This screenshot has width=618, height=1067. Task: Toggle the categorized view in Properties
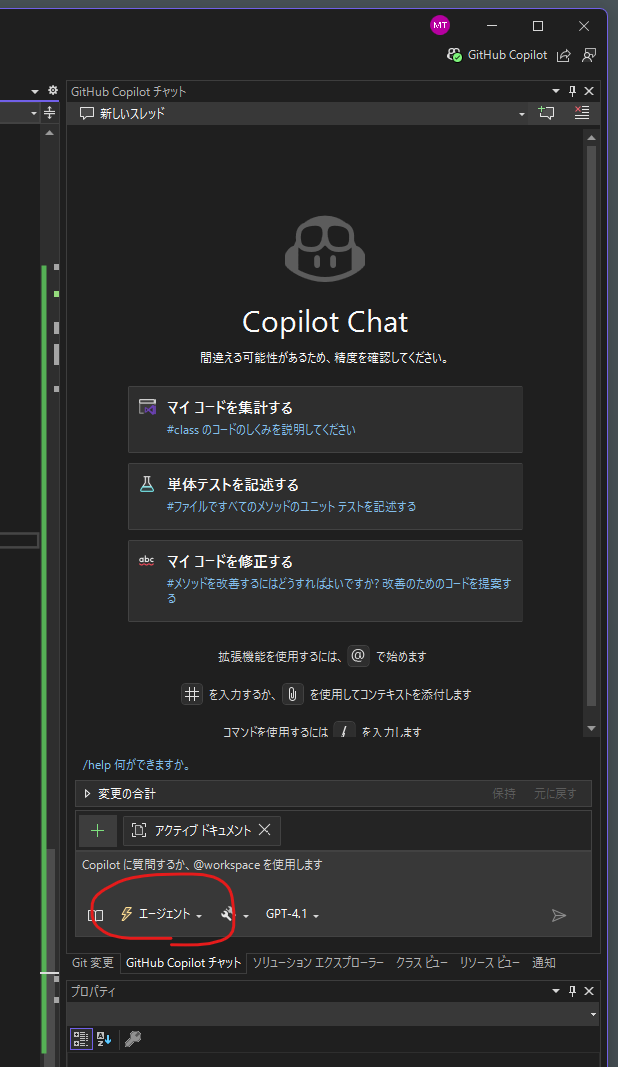click(x=81, y=1038)
